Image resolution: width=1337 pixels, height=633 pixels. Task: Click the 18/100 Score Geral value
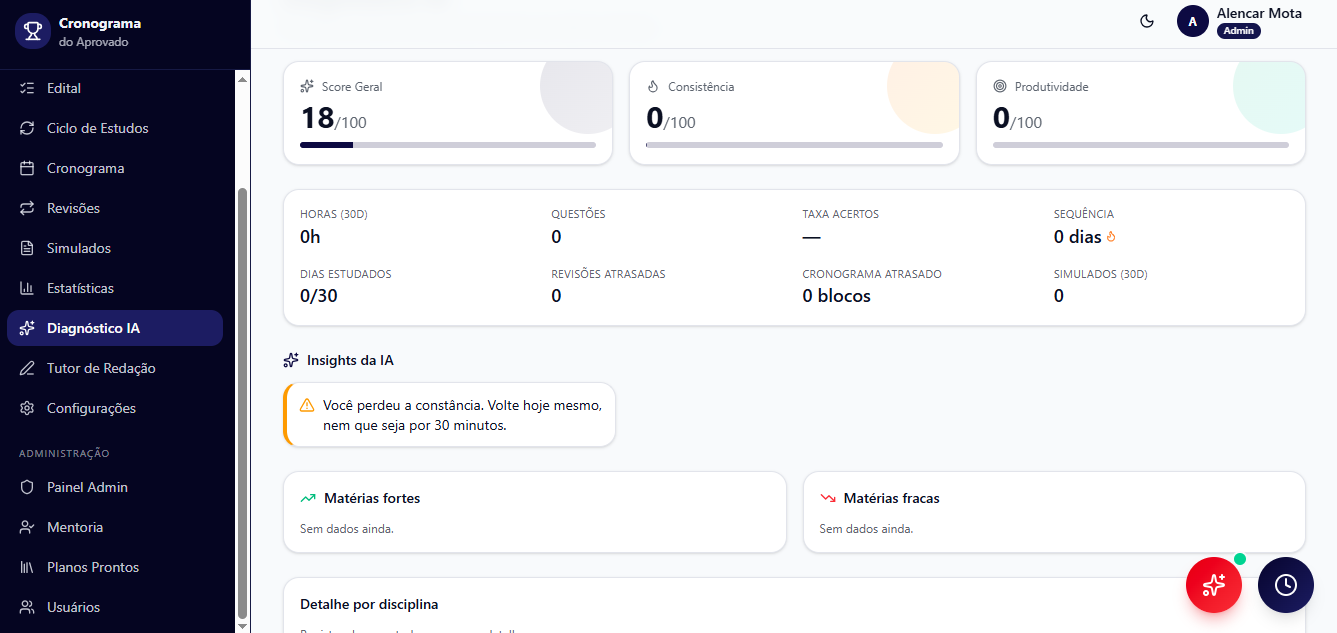coord(333,119)
